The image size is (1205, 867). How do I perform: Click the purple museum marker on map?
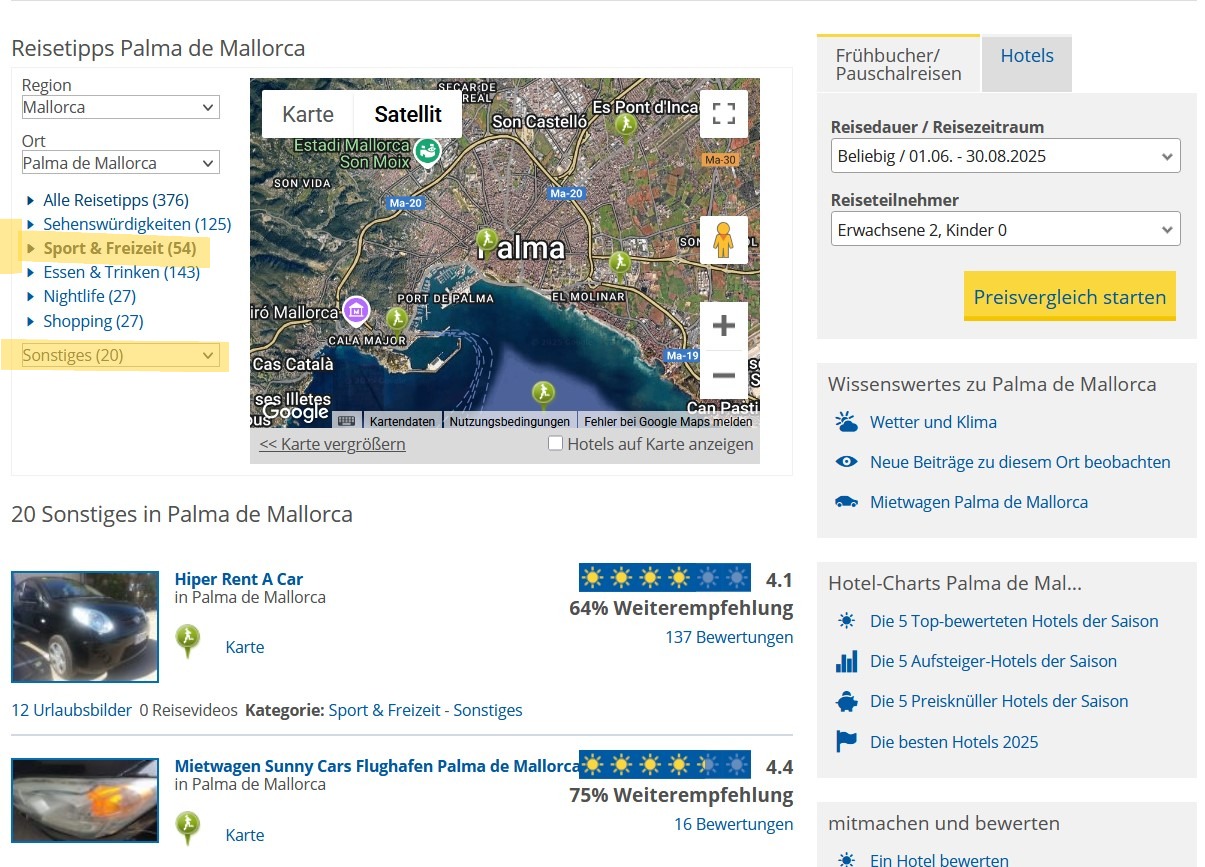tap(356, 309)
